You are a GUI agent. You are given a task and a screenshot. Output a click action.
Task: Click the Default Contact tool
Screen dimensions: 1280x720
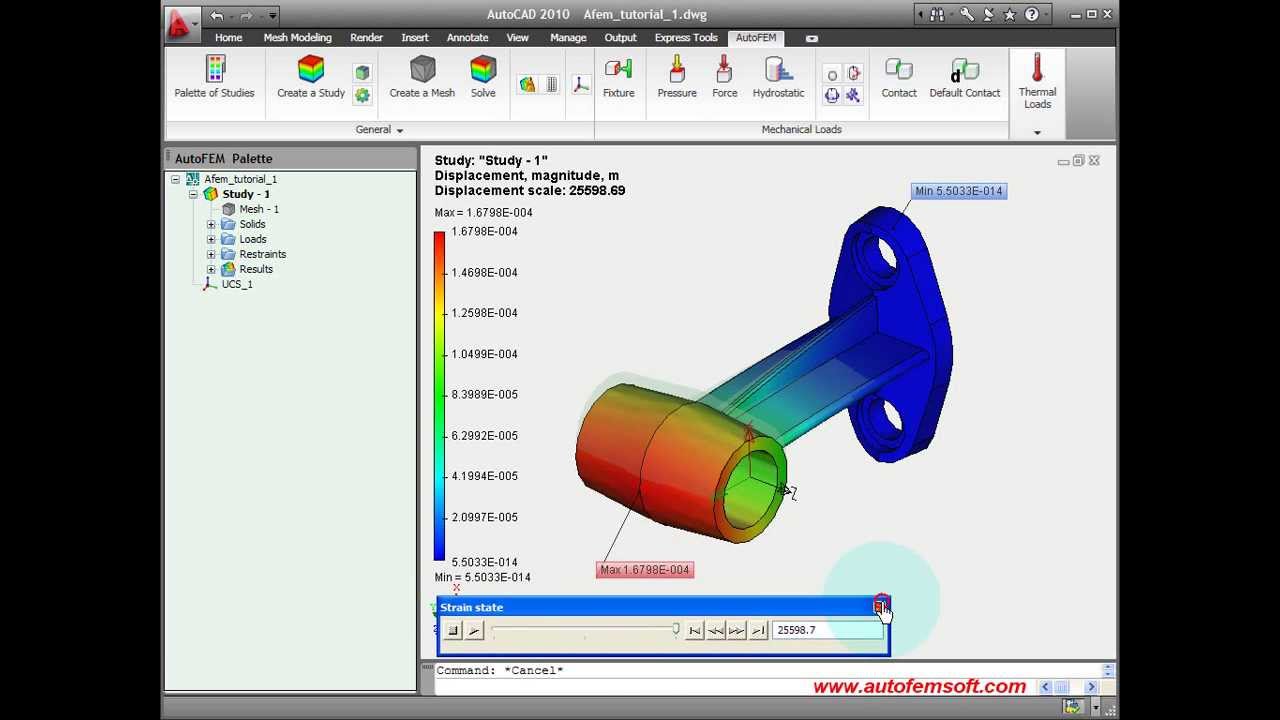coord(965,77)
